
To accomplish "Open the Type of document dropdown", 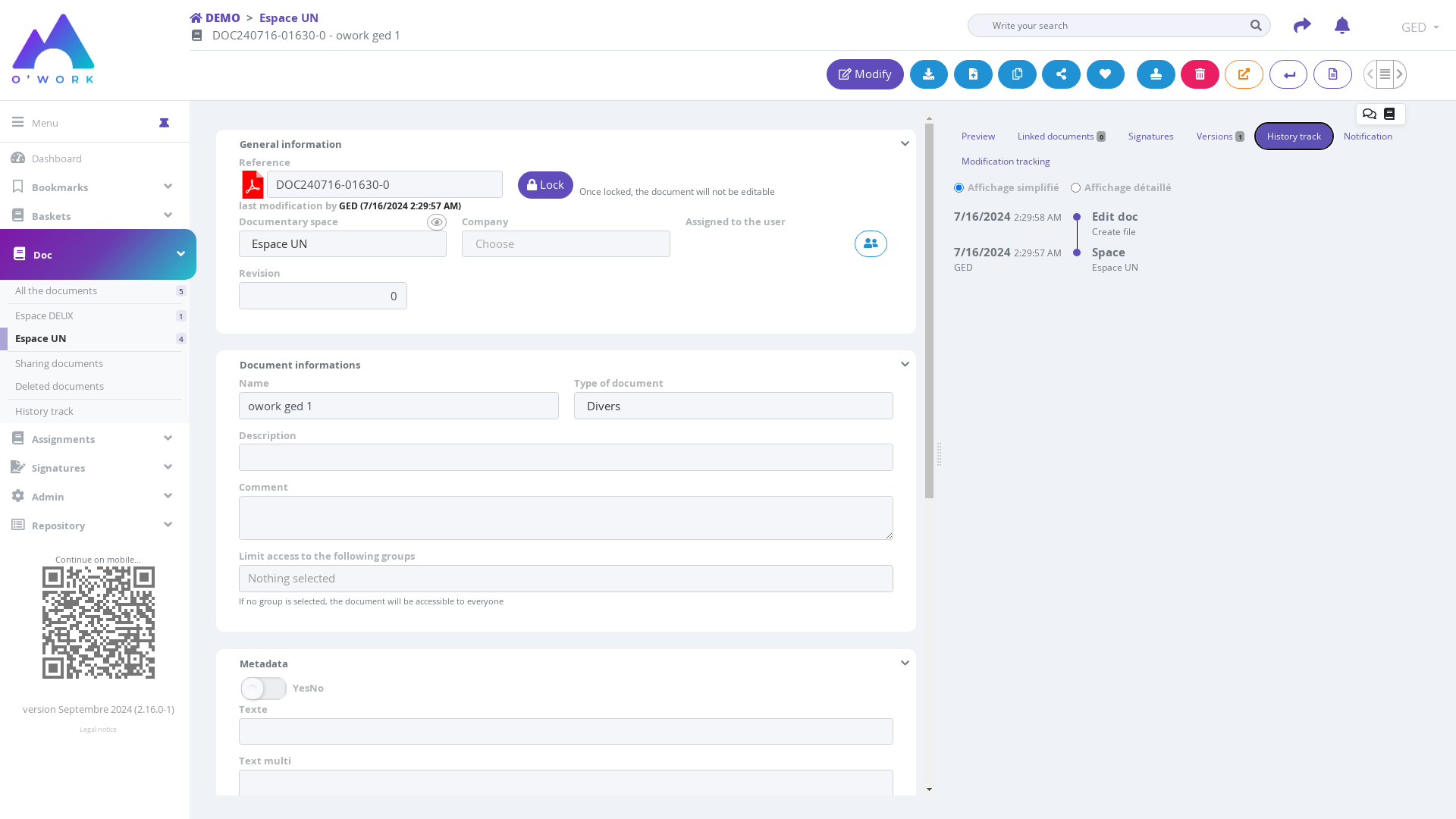I will click(733, 406).
